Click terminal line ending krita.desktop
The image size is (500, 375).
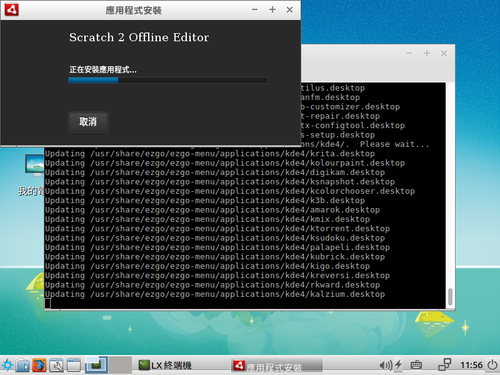click(x=210, y=154)
